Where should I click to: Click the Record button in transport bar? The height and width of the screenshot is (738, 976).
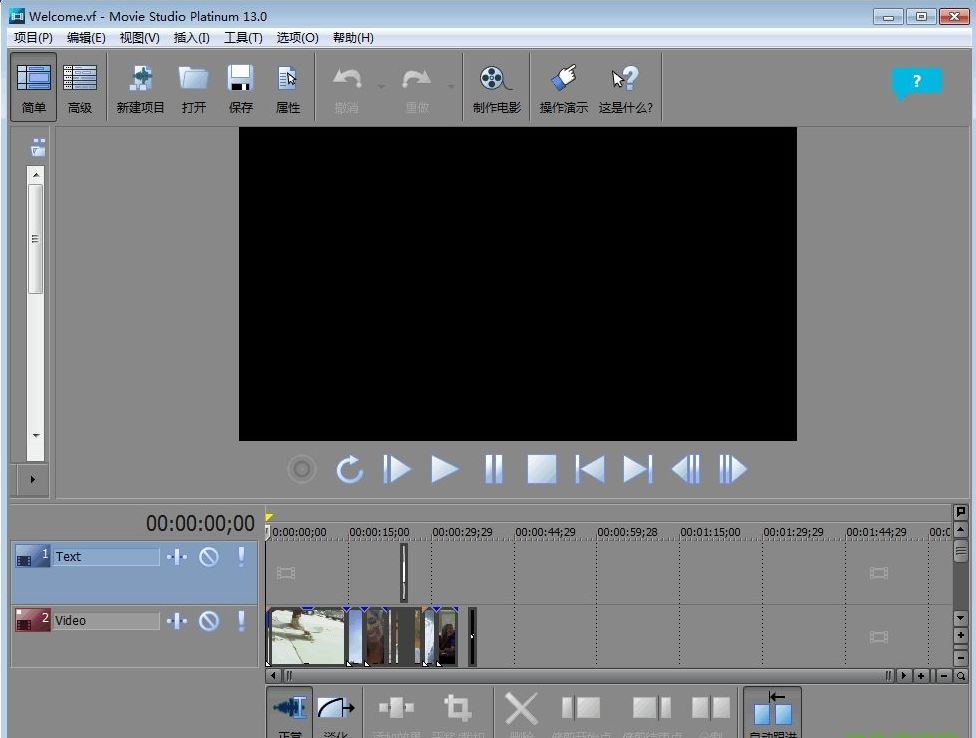[x=302, y=469]
